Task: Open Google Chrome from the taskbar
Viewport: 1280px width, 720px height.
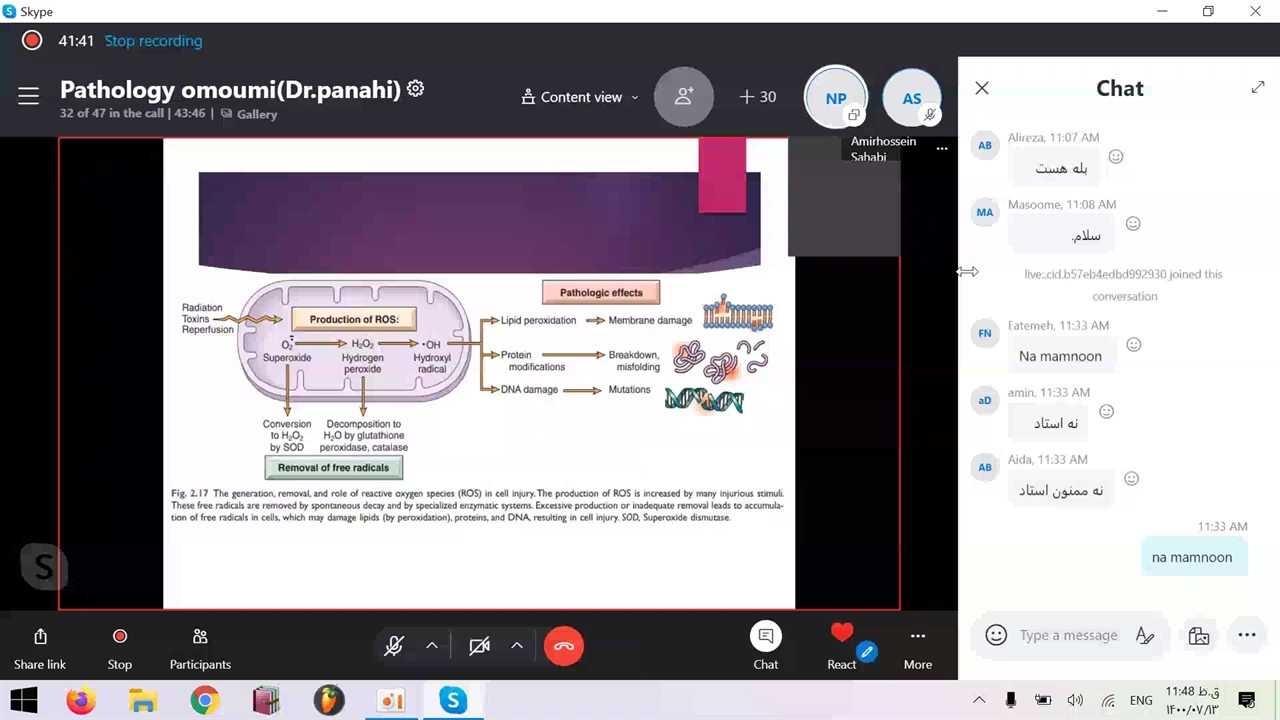Action: coord(205,700)
